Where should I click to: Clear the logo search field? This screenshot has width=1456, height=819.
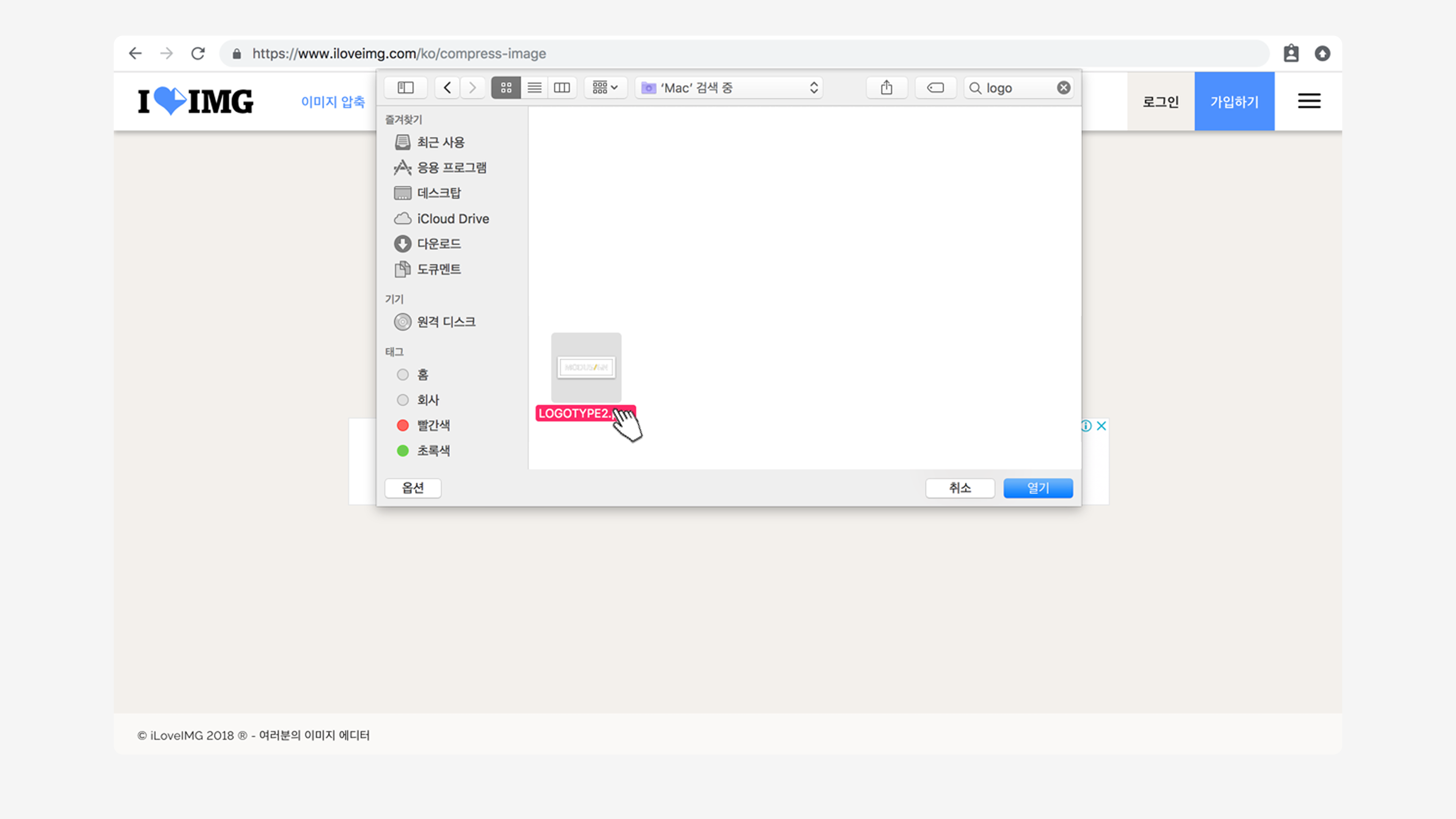1063,88
